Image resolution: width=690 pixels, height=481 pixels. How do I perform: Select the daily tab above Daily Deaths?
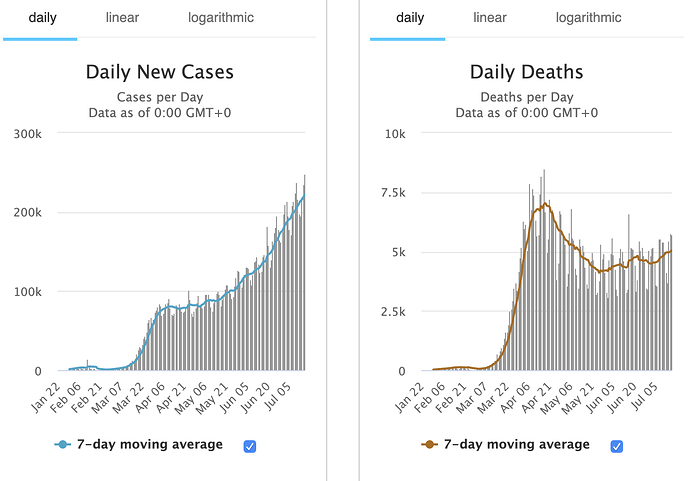pyautogui.click(x=410, y=18)
